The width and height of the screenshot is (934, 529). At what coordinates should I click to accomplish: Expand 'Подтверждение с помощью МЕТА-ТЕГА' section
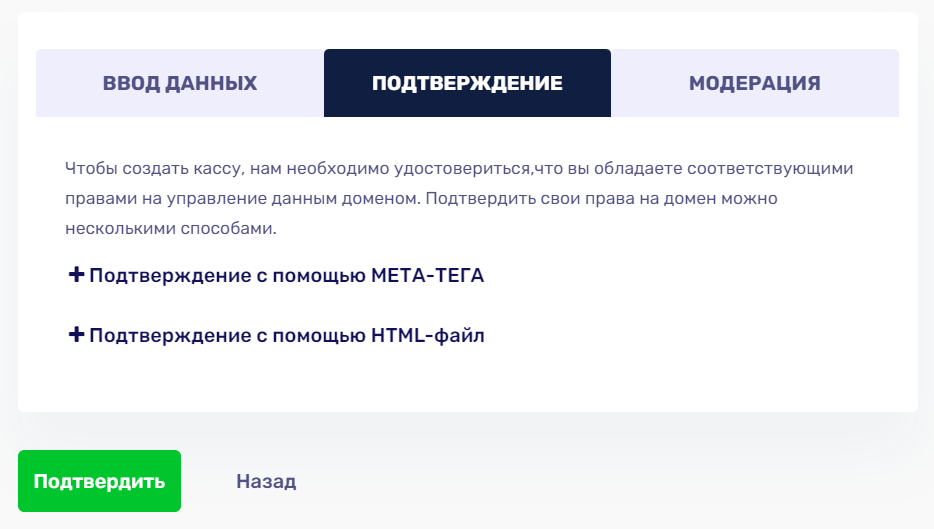pyautogui.click(x=276, y=275)
